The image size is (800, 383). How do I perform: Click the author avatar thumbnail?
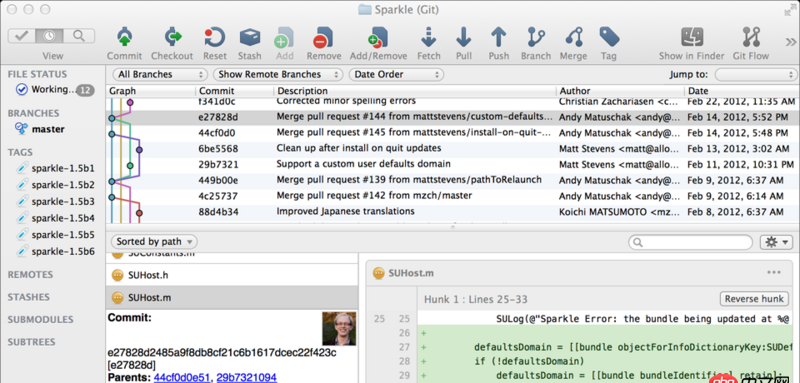[x=339, y=328]
